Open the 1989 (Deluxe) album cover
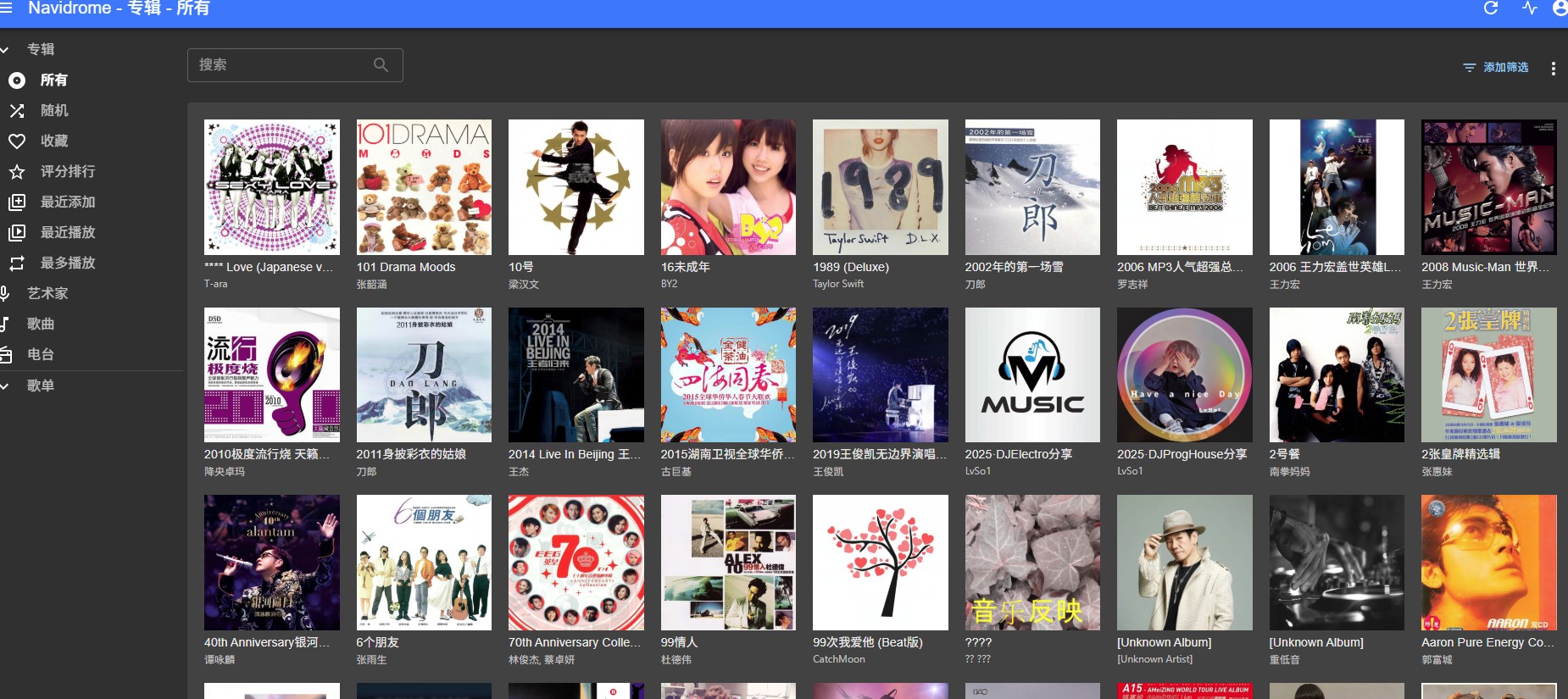Image resolution: width=1568 pixels, height=699 pixels. point(881,187)
